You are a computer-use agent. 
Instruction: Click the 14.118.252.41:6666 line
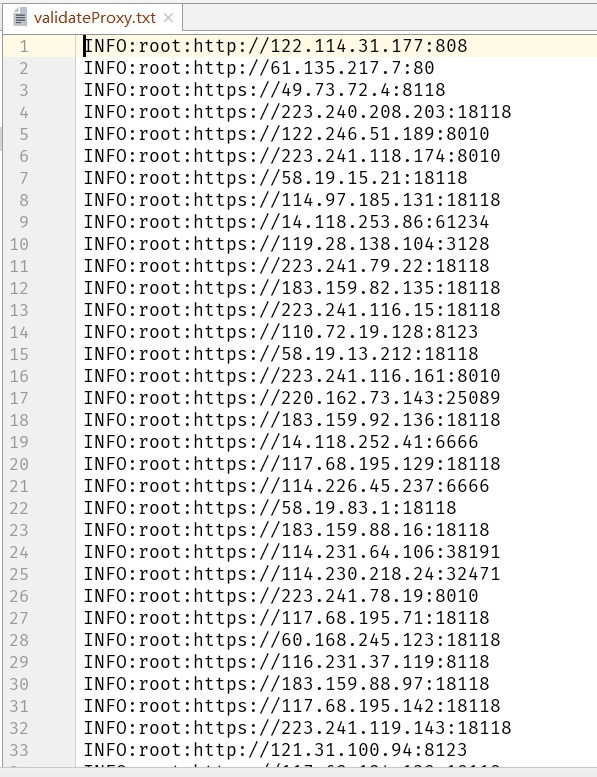(x=281, y=442)
